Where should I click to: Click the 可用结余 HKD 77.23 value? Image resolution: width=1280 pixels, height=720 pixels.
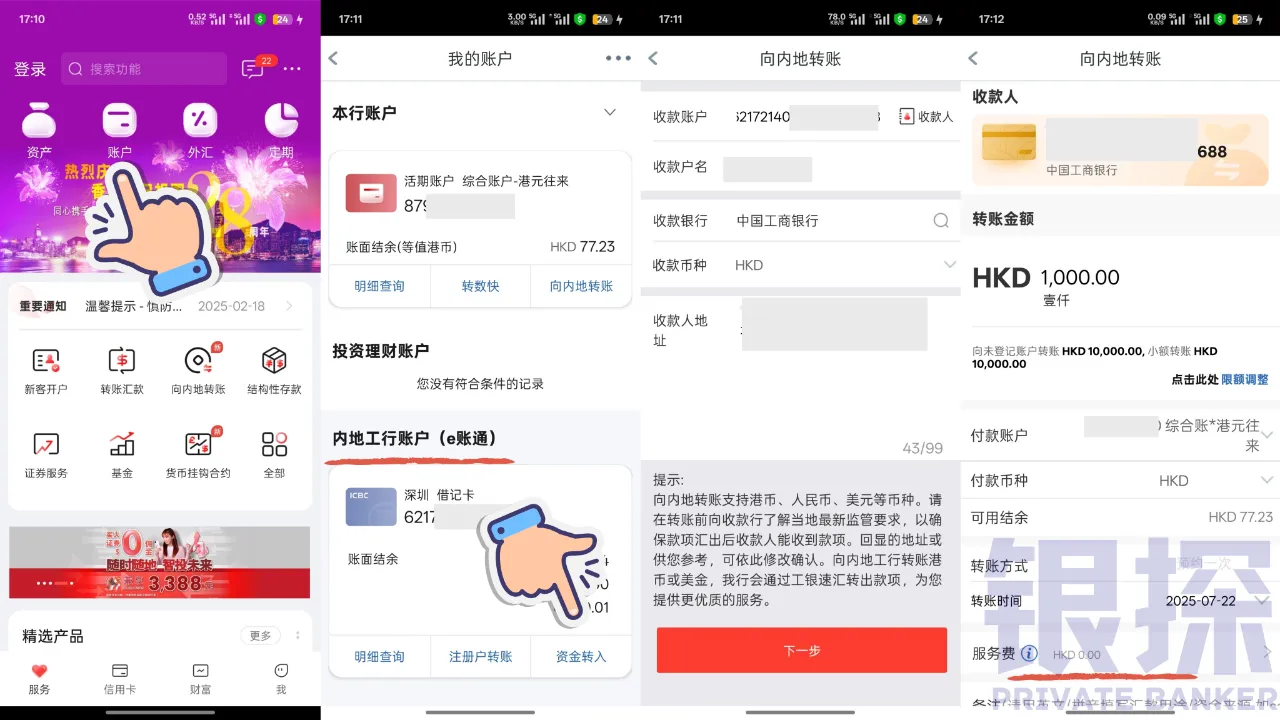(1240, 517)
